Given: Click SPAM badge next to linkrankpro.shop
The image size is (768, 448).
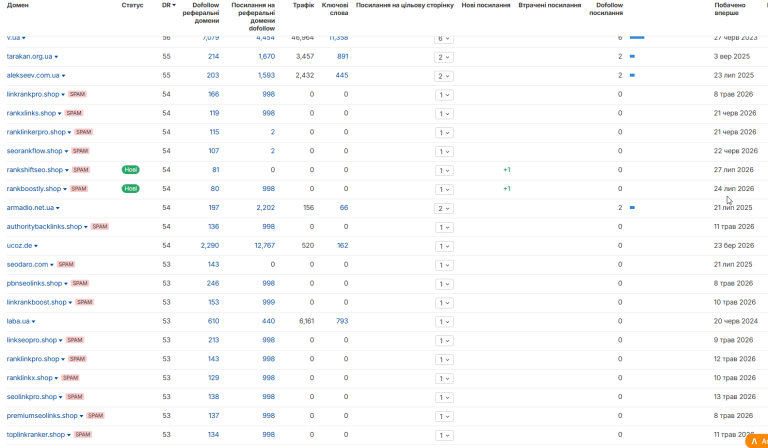Looking at the screenshot, I should pos(77,94).
